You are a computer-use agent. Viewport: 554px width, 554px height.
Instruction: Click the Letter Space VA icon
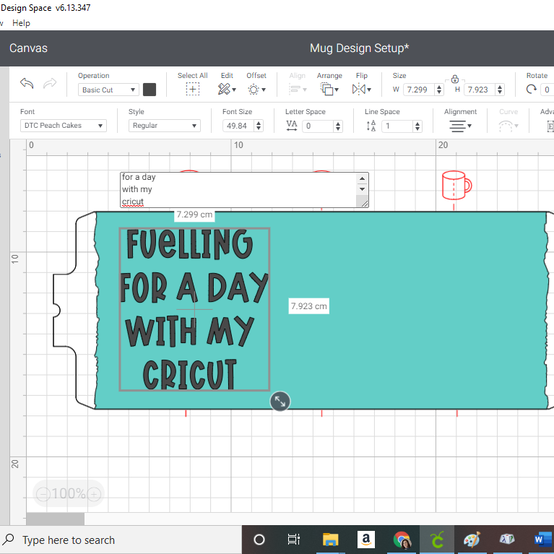point(291,125)
